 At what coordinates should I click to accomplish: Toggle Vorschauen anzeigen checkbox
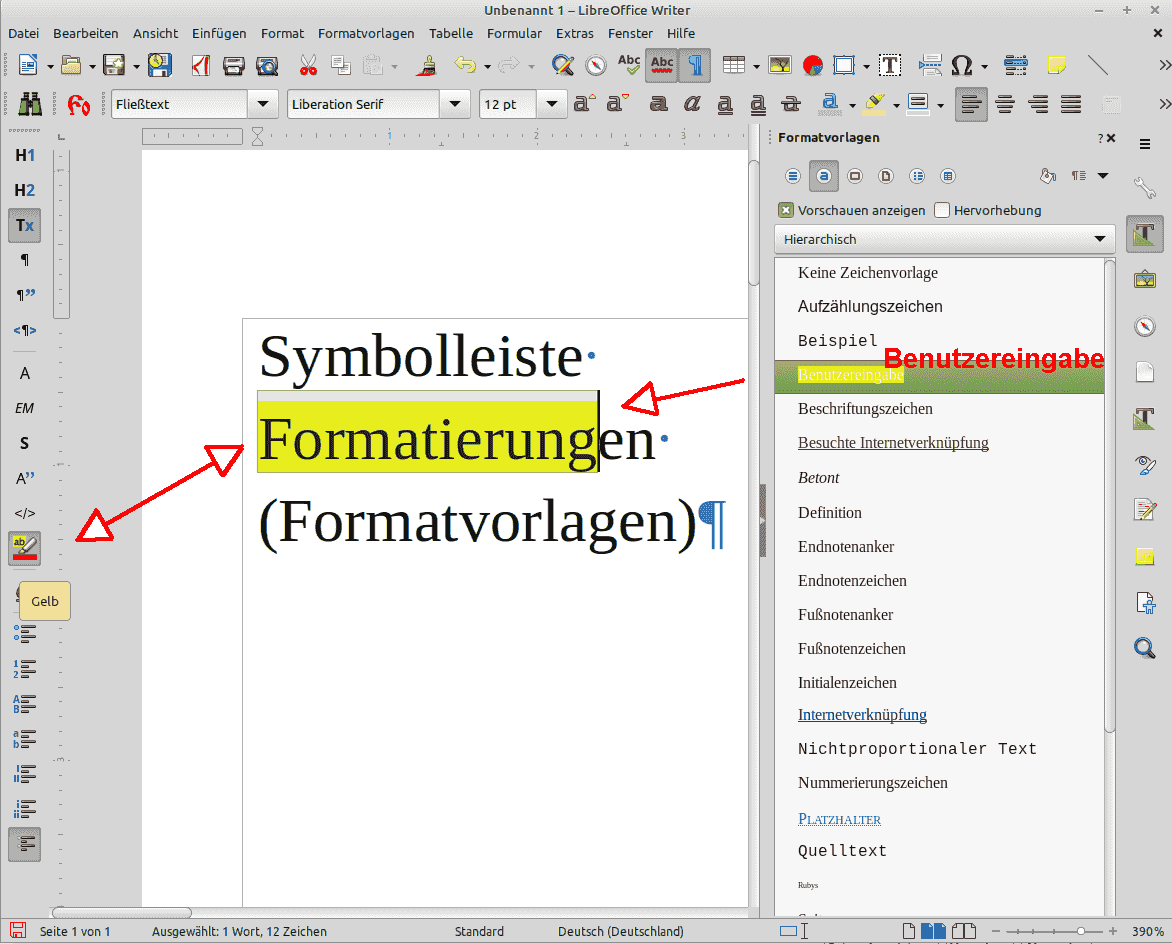(x=786, y=211)
